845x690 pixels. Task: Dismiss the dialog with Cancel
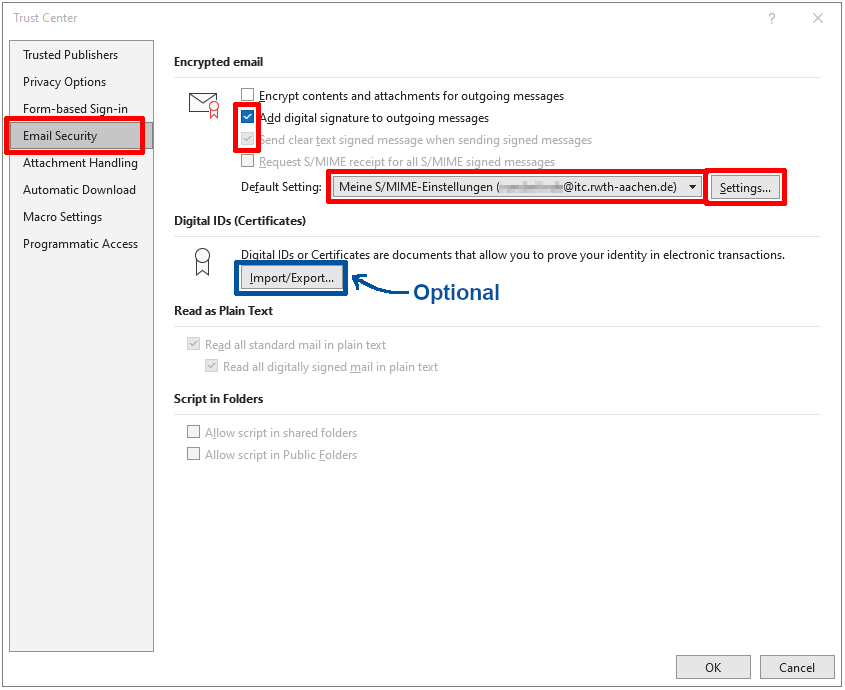click(797, 666)
